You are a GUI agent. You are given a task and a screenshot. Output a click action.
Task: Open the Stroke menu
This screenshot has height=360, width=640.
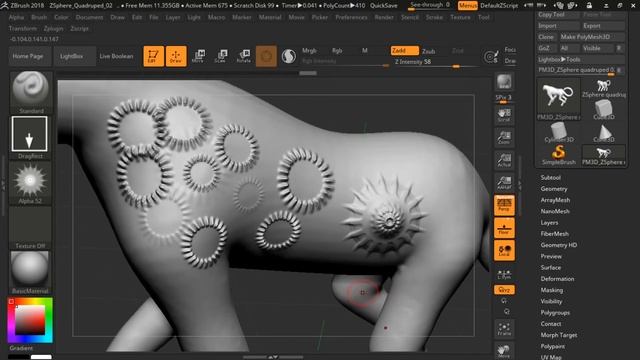click(434, 18)
